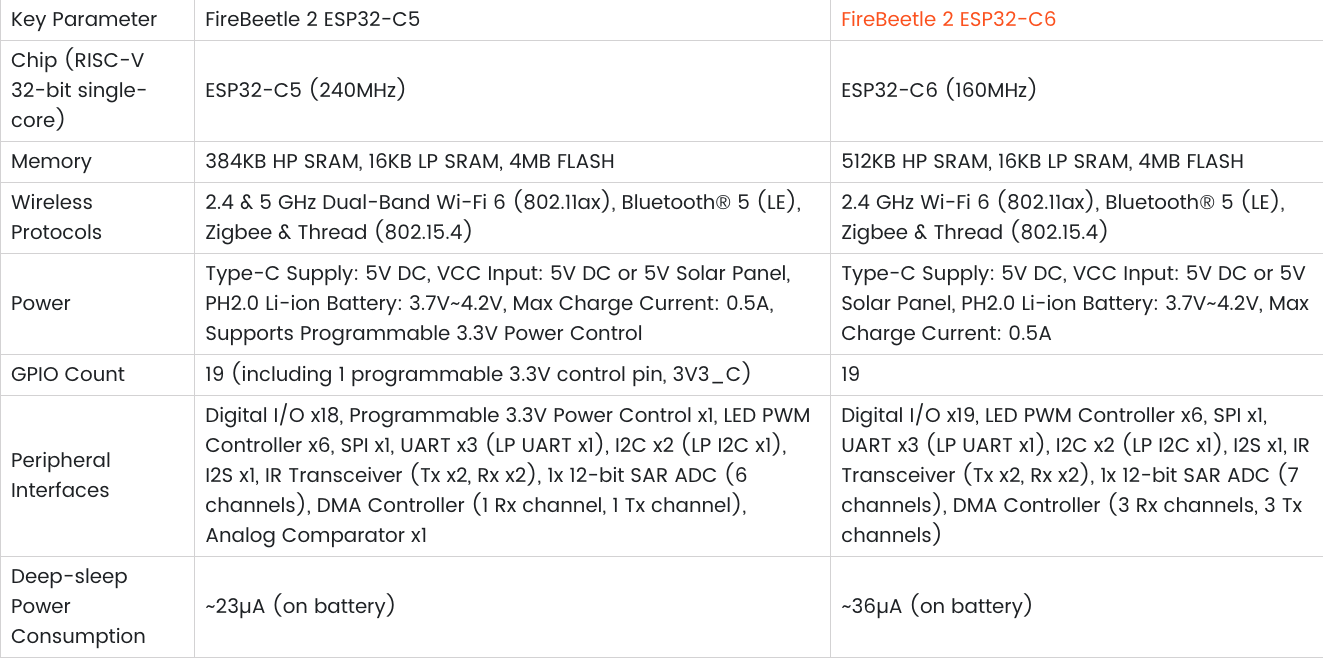Viewport: 1323px width, 658px height.
Task: Click the GPIO Count row label
Action: [68, 374]
